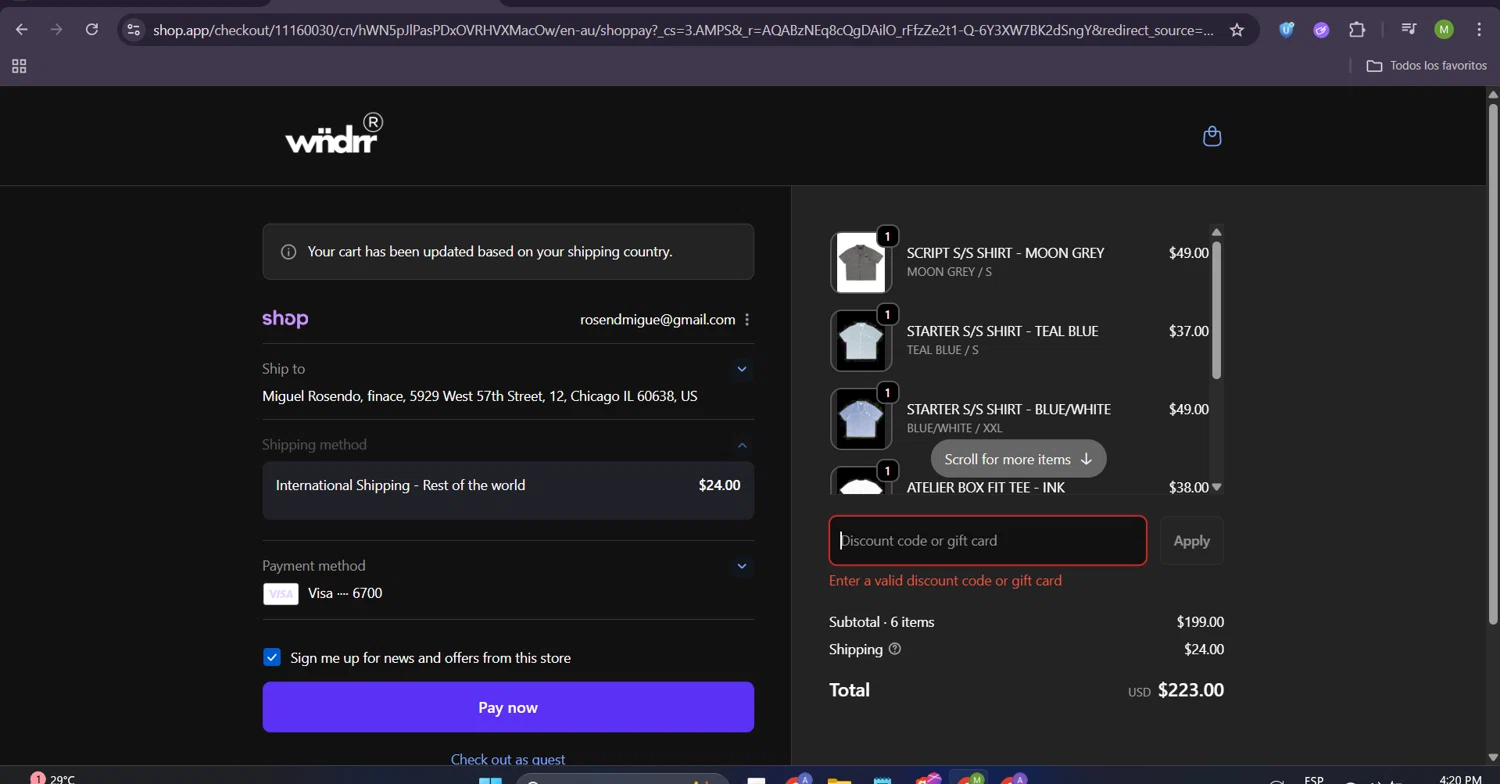The image size is (1500, 784).
Task: Reload the checkout page
Action: click(x=92, y=30)
